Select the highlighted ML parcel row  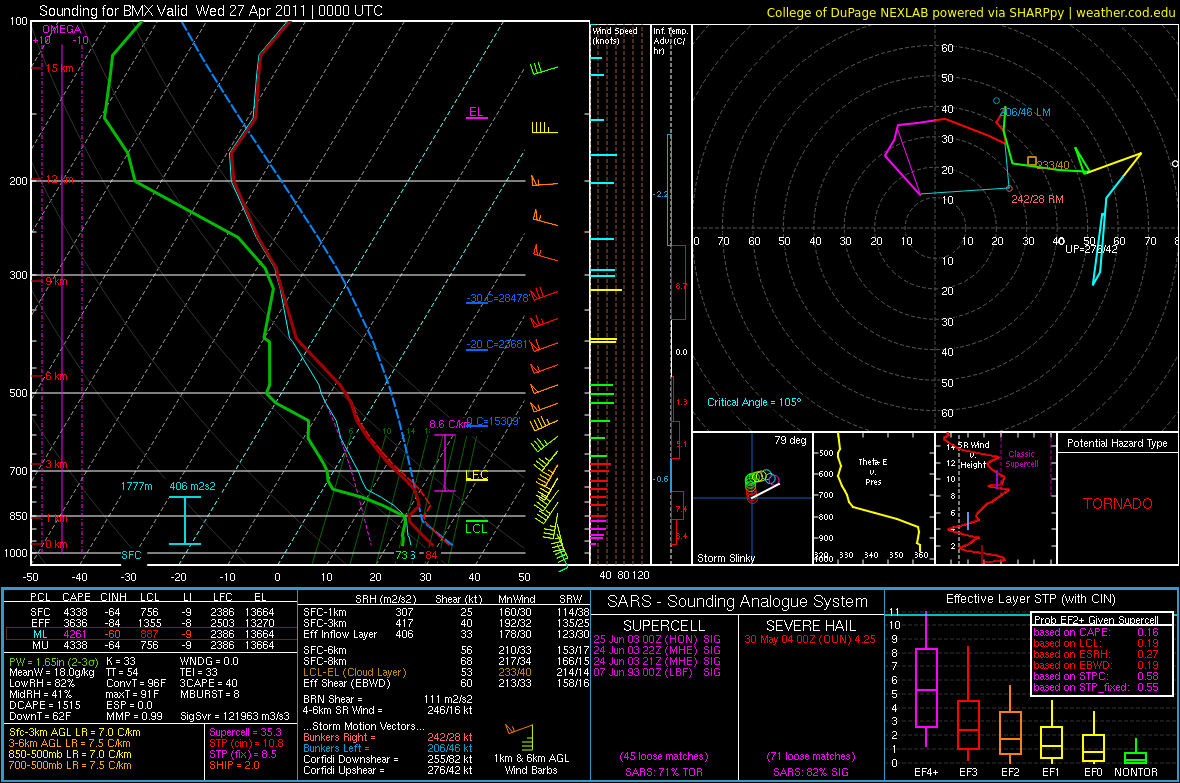click(x=152, y=634)
